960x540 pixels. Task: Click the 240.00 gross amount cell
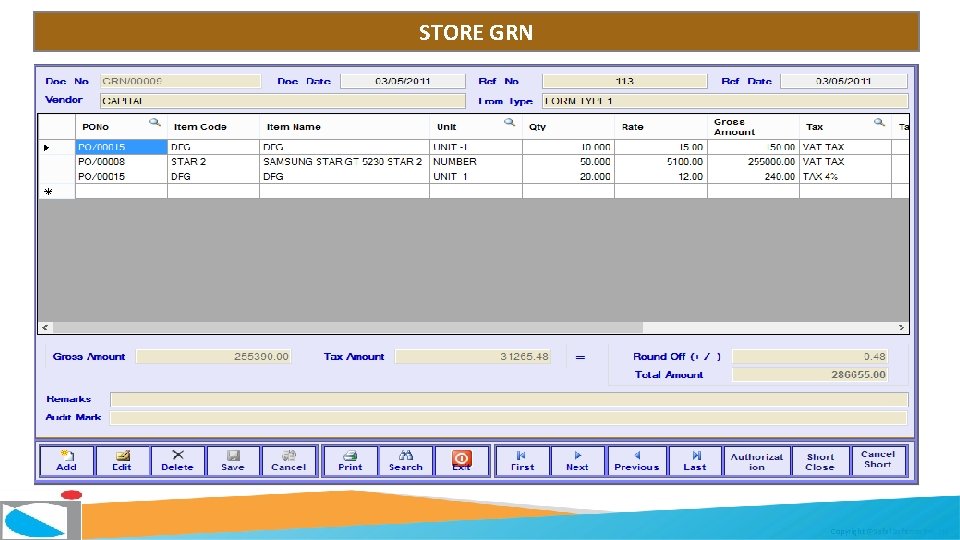tap(753, 176)
